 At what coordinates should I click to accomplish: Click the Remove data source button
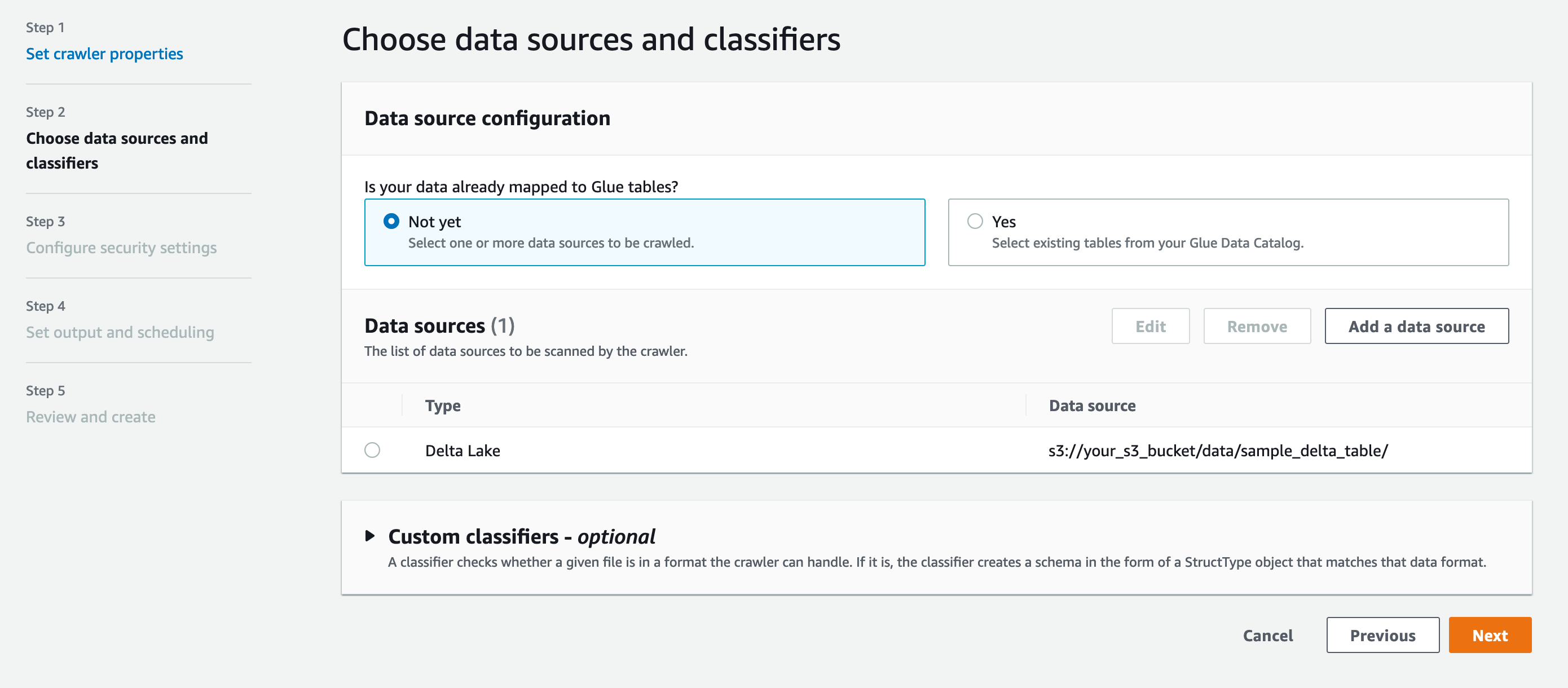(x=1256, y=327)
